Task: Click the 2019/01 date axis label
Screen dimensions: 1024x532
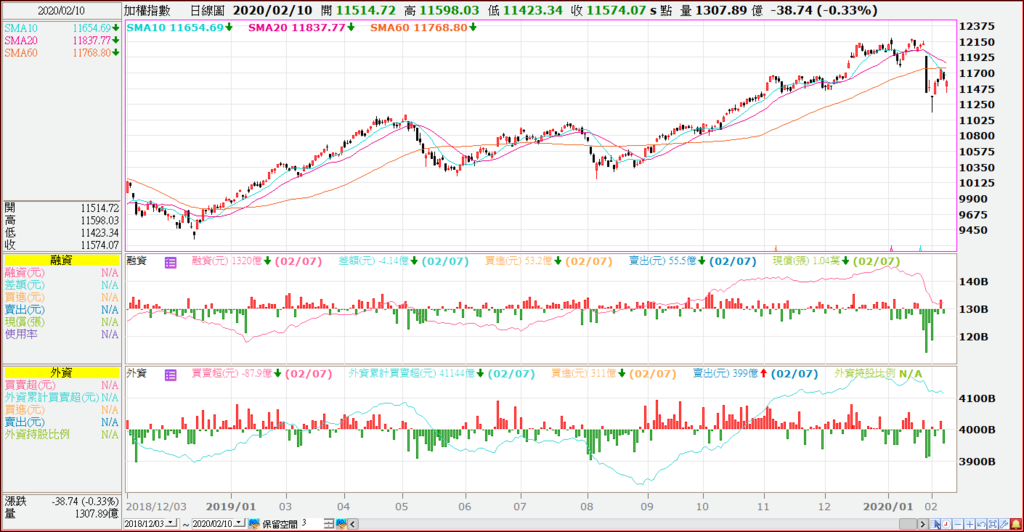Action: point(231,507)
